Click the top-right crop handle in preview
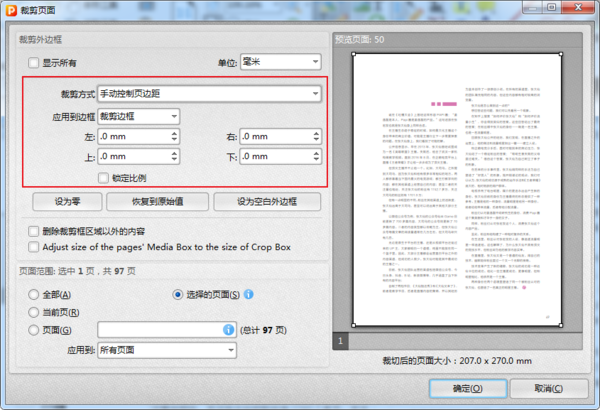Screen dimensions: 600x410 click(x=561, y=54)
